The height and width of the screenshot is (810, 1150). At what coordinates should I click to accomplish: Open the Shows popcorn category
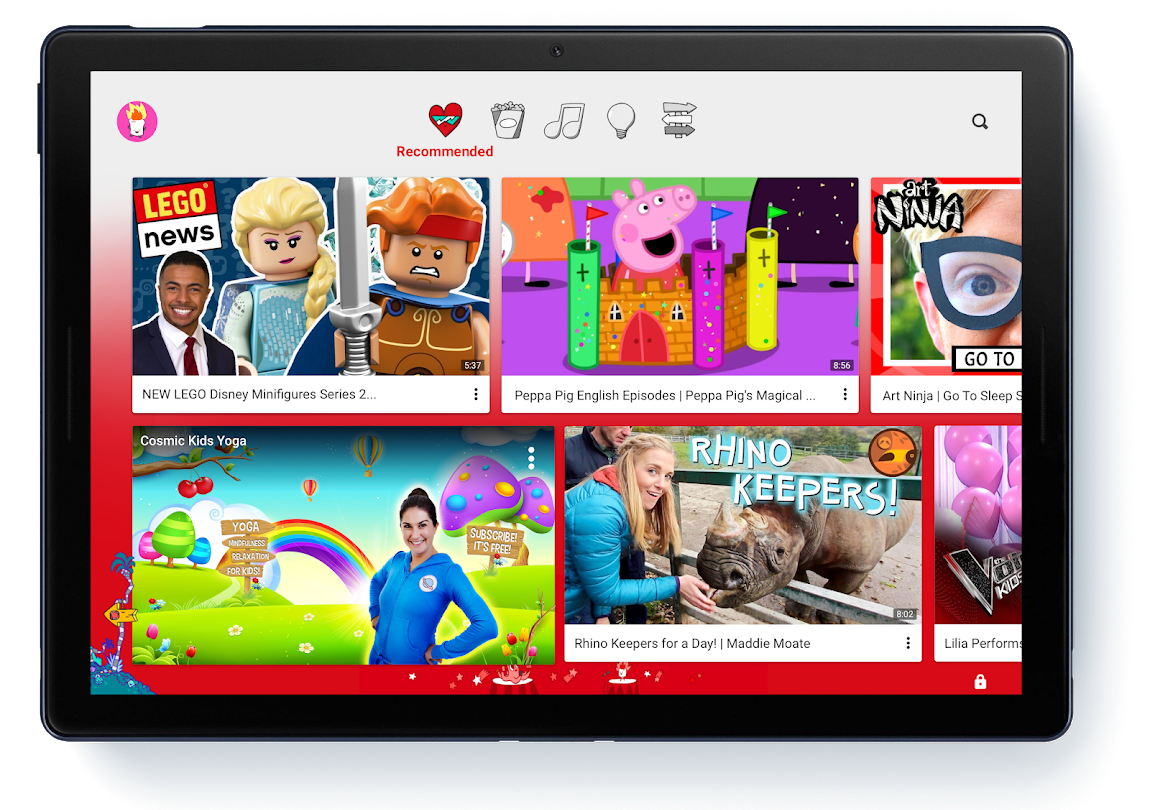[x=508, y=120]
